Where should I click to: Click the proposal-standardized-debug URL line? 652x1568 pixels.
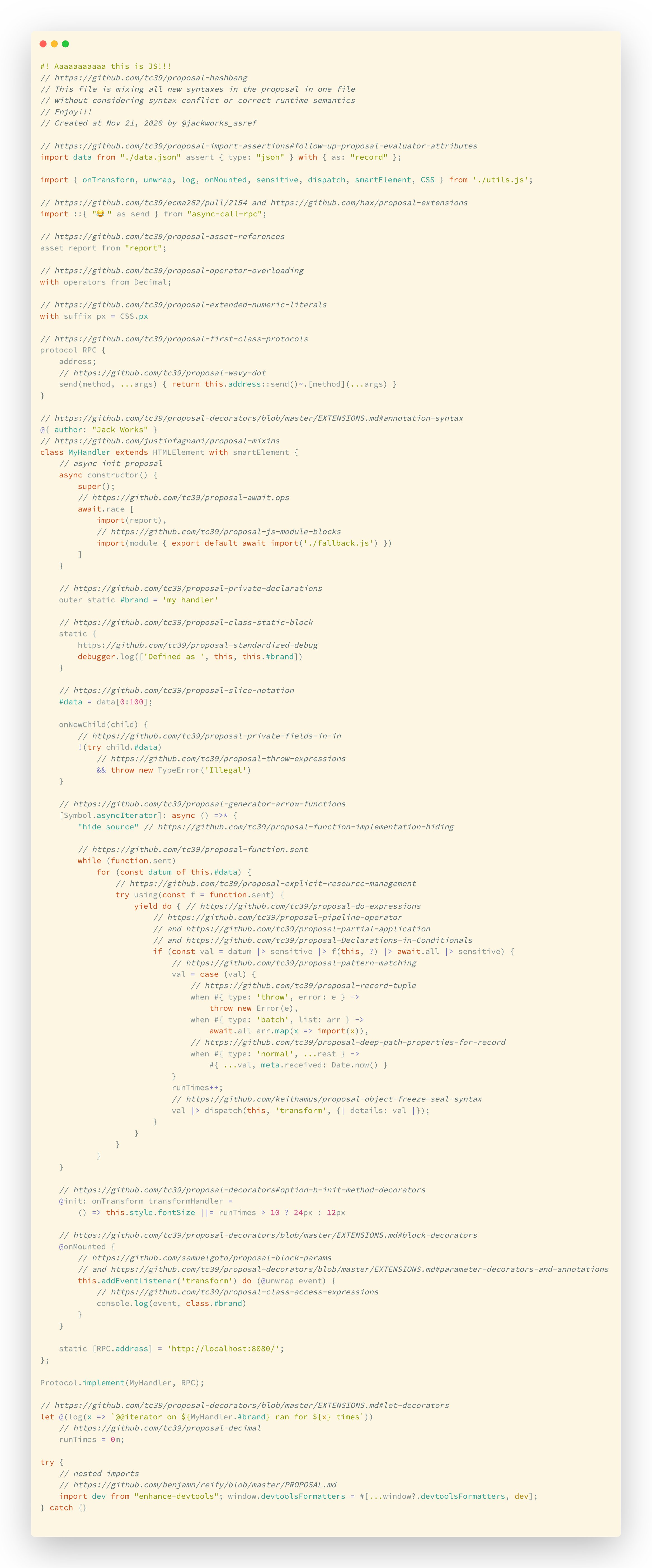pos(198,645)
